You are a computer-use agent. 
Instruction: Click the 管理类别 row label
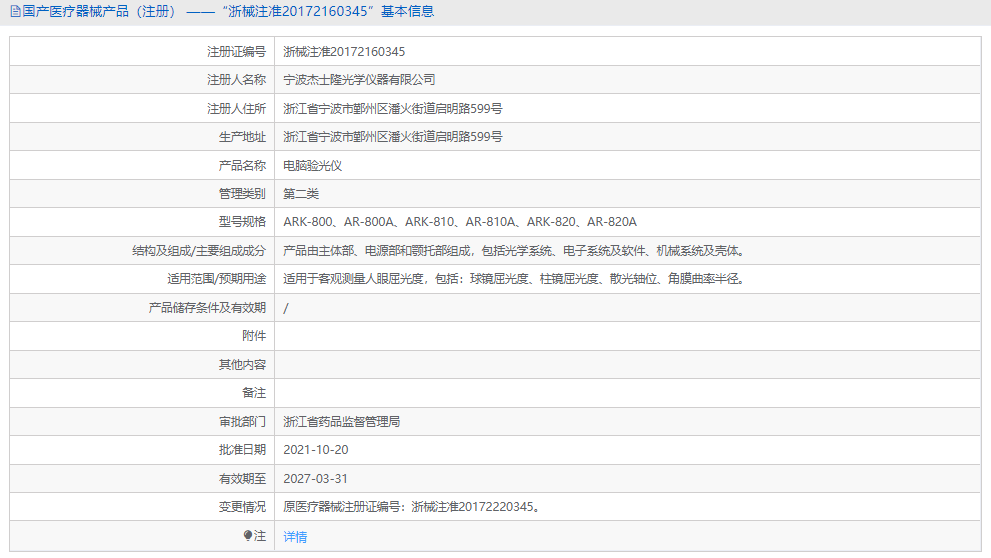coord(242,194)
